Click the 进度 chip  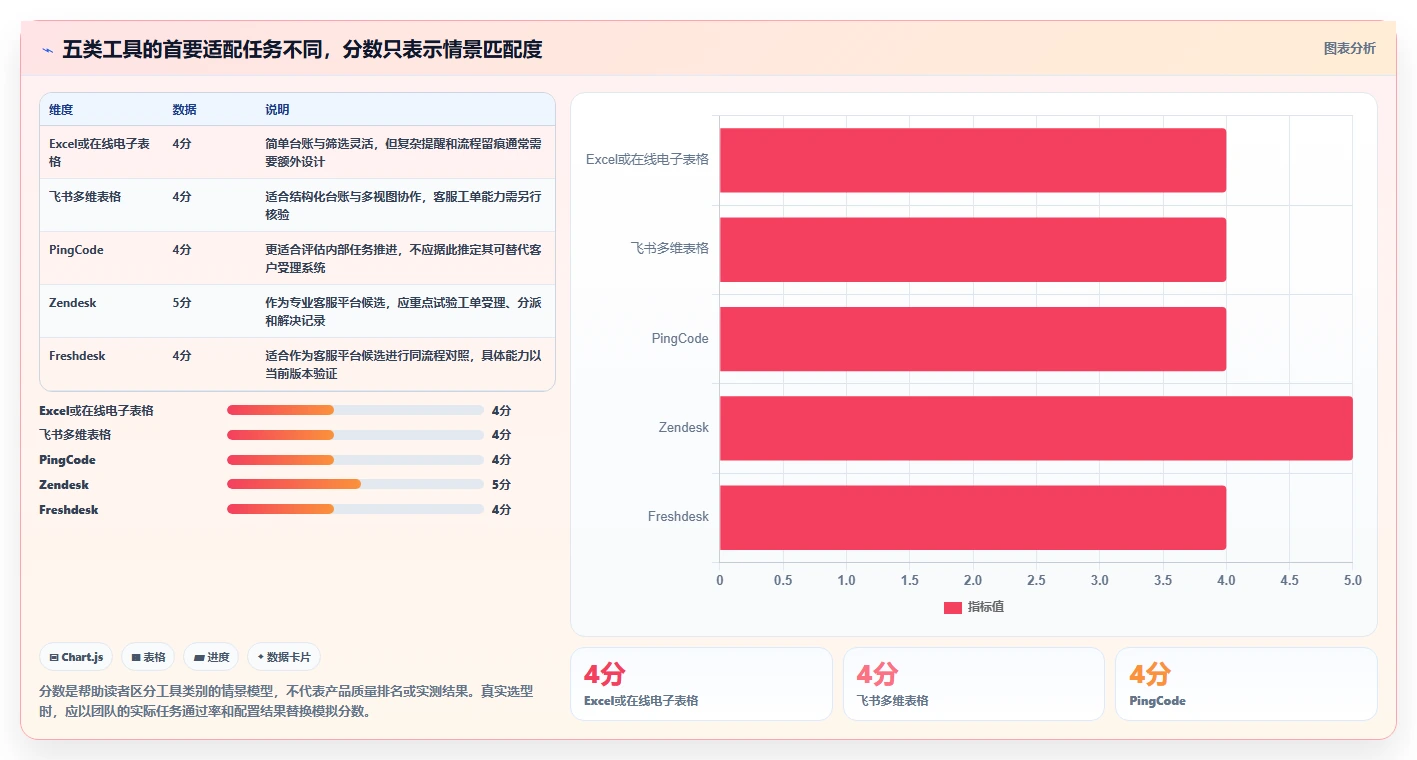point(211,657)
